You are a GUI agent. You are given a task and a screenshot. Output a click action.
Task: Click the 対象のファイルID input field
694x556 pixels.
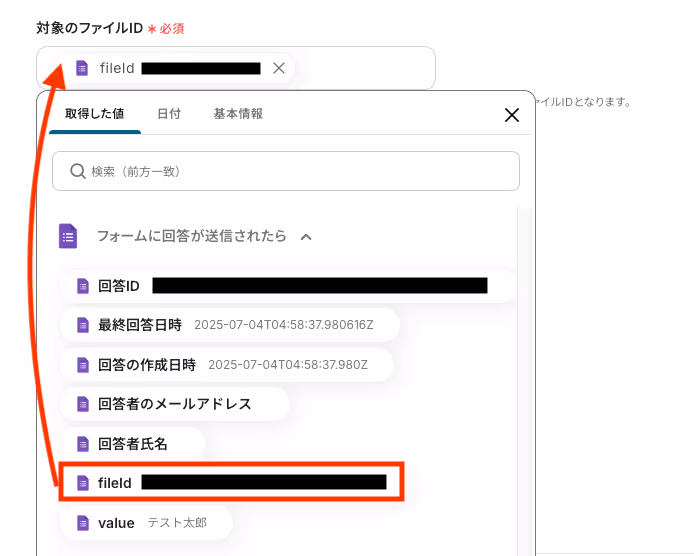pyautogui.click(x=235, y=68)
